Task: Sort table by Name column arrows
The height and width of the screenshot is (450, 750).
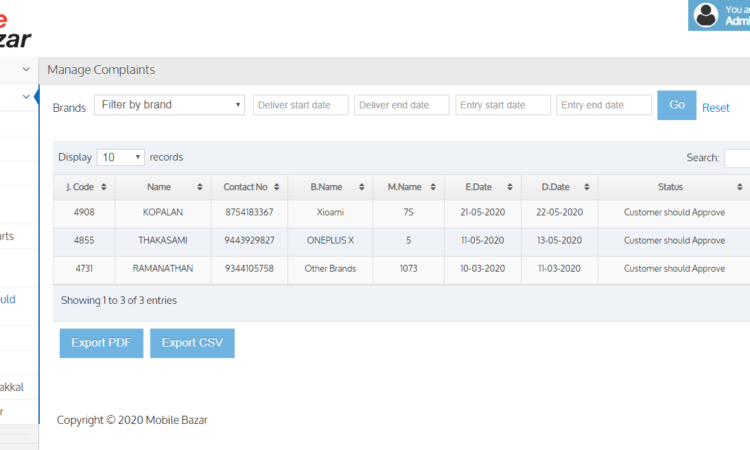Action: click(200, 187)
